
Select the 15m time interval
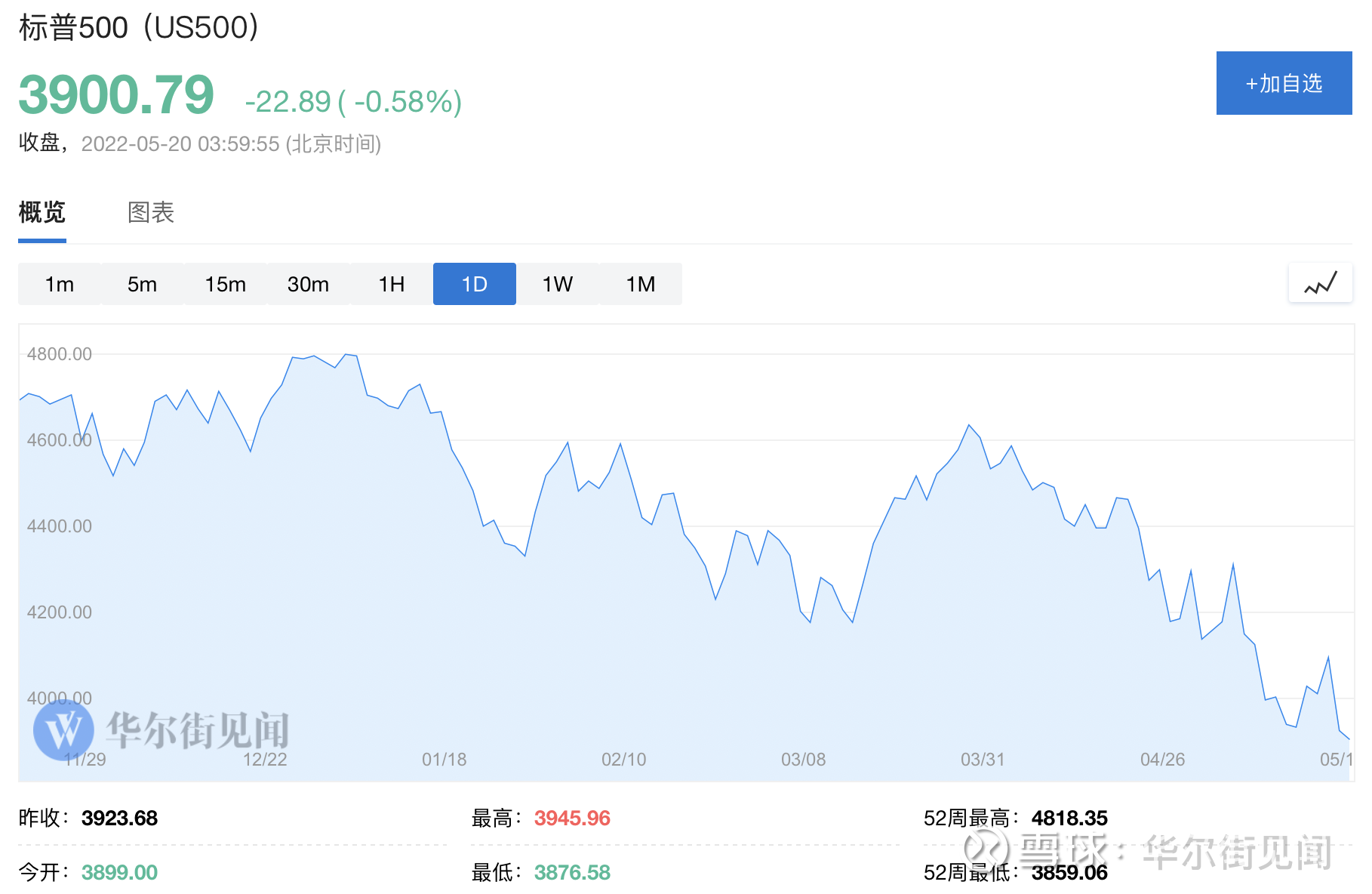click(225, 284)
